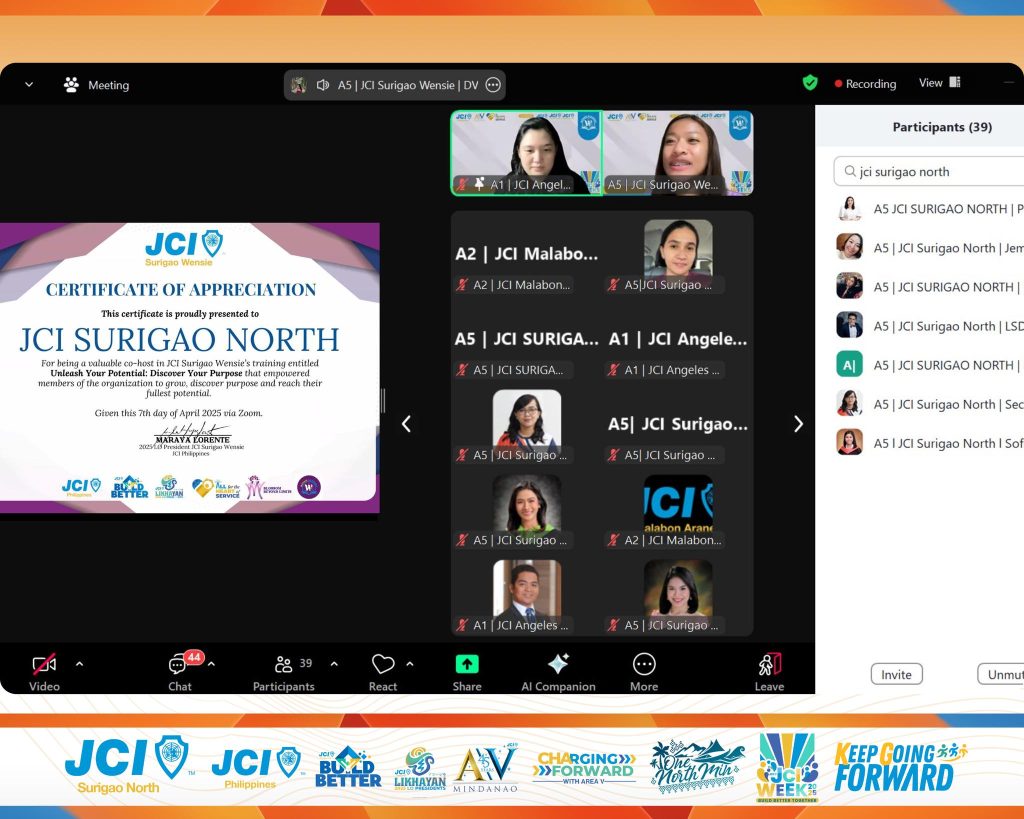Select the tile showing the JCI Malabon logo

click(678, 509)
